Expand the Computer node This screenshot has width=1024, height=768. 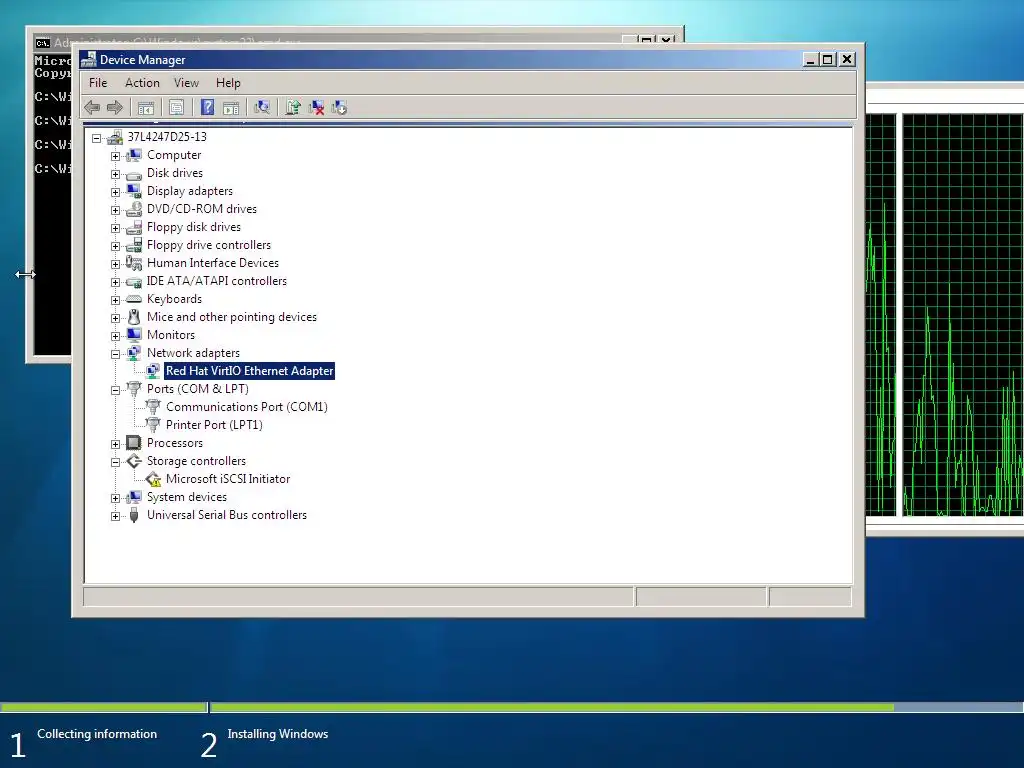[x=116, y=156]
